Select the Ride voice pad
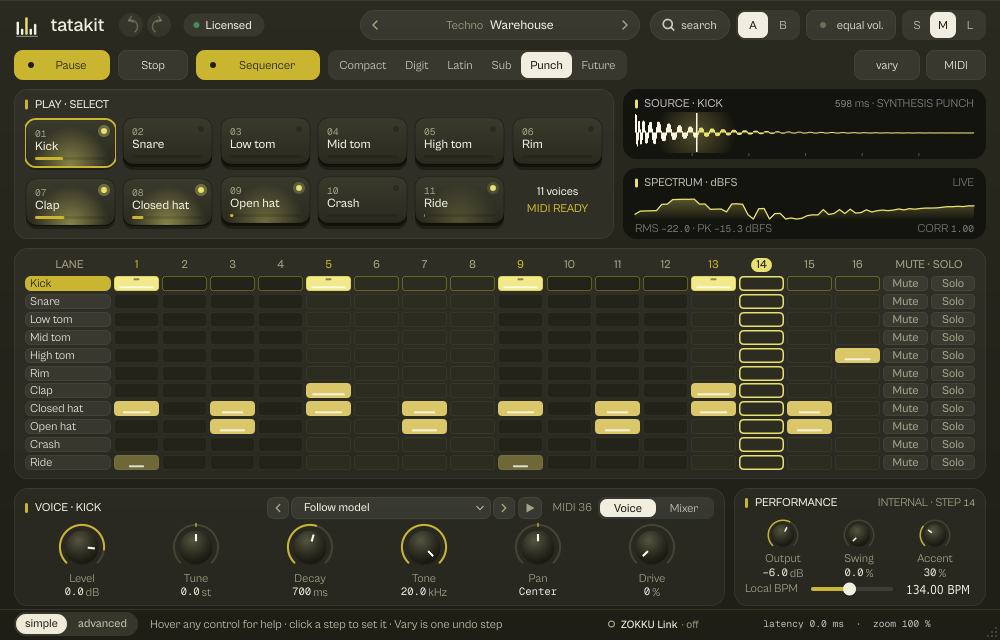 [x=459, y=202]
